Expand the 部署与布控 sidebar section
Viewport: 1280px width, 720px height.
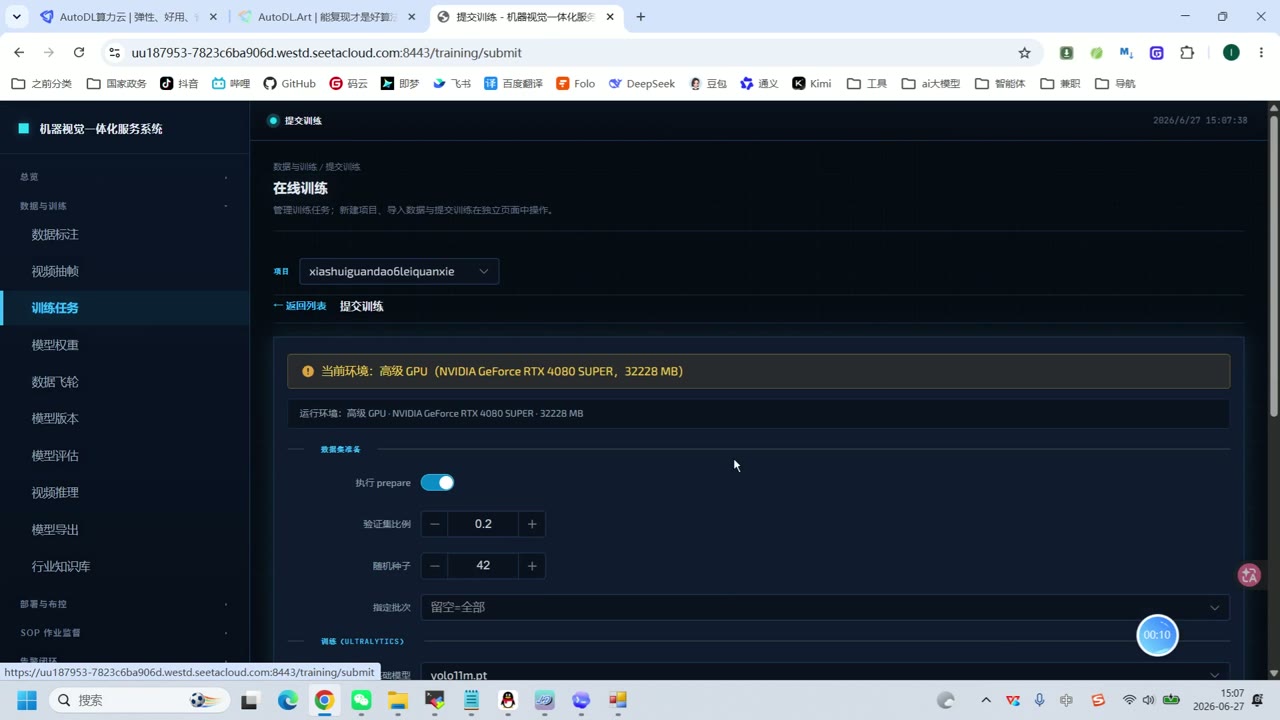click(x=125, y=604)
